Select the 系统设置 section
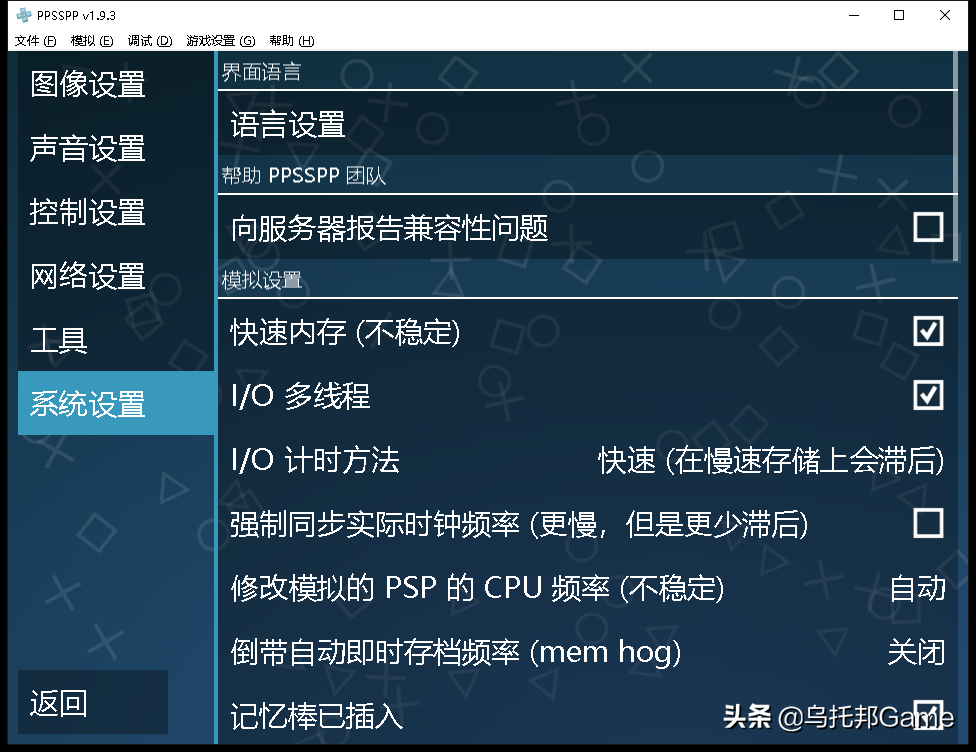 (88, 403)
